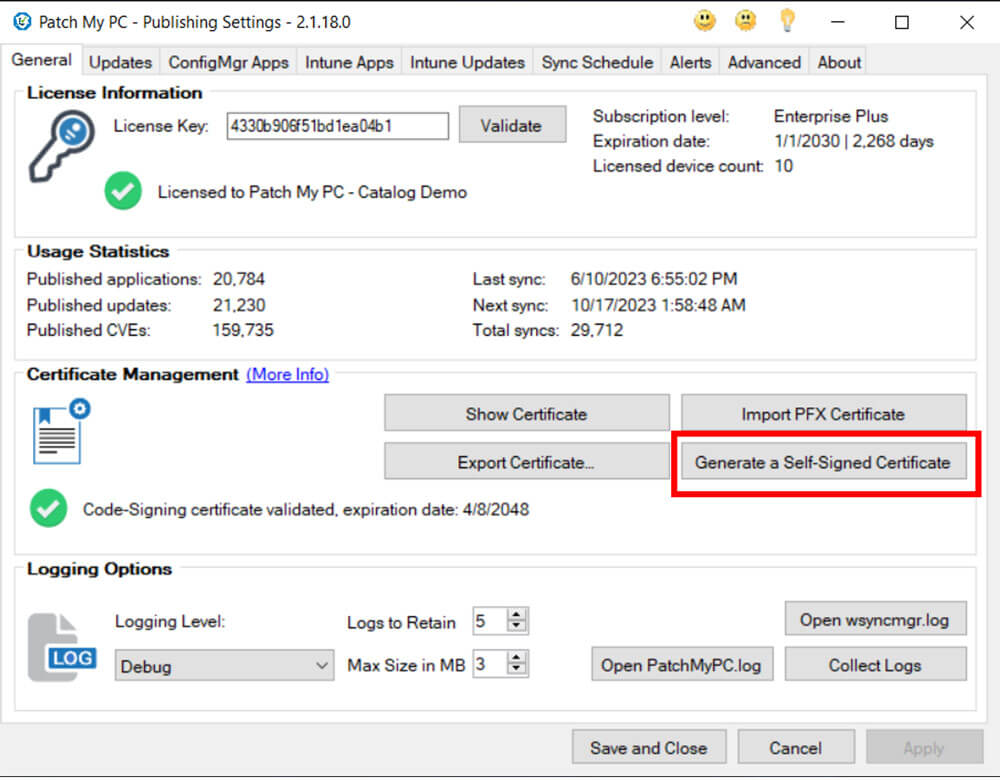Click the total syncs value '29,712'
The height and width of the screenshot is (780, 1000).
tap(596, 330)
